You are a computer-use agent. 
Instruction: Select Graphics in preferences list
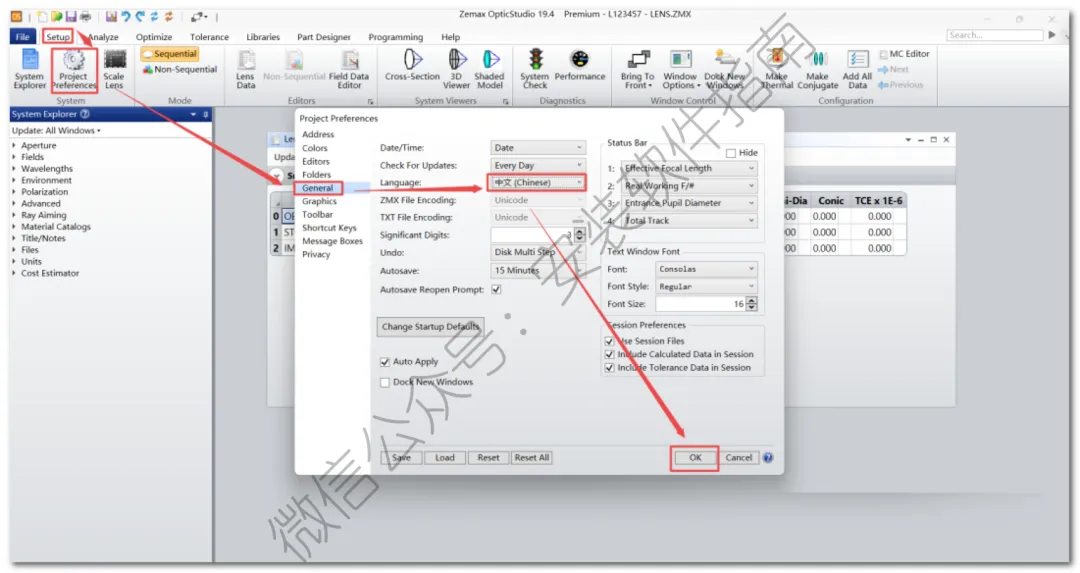(320, 202)
